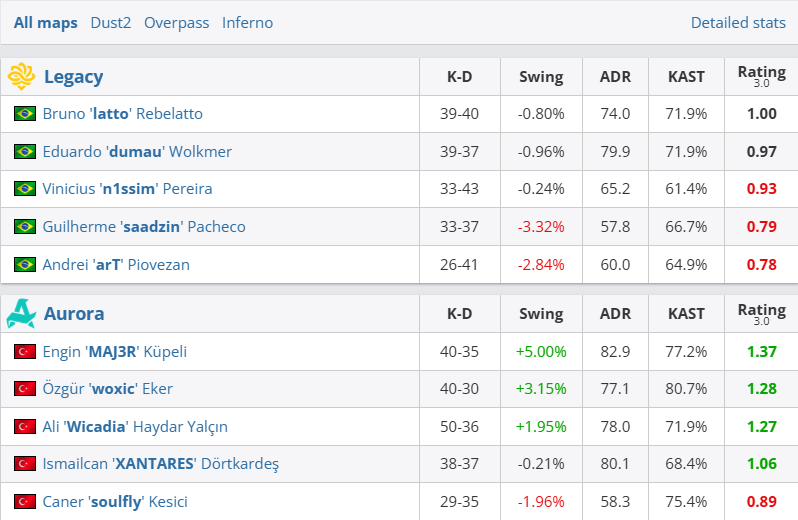
Task: Open the Detailed stats link
Action: (x=737, y=22)
